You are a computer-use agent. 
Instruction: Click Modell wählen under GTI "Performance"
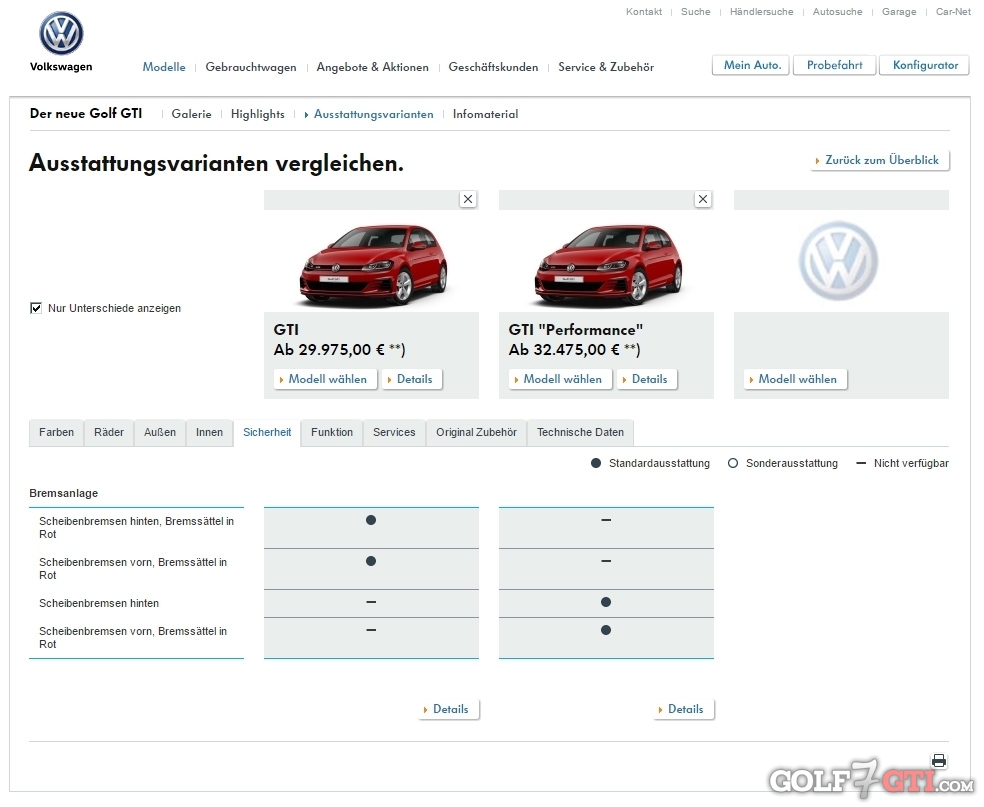560,380
